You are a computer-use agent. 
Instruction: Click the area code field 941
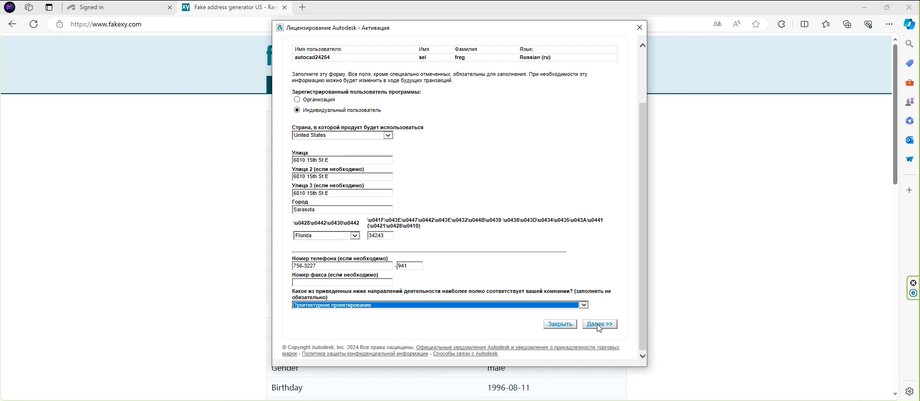(410, 266)
